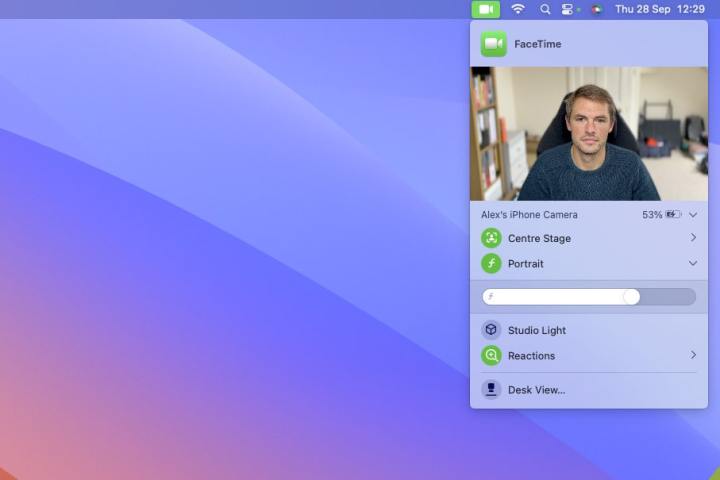Toggle the Reactions green icon
Image resolution: width=720 pixels, height=480 pixels.
491,355
